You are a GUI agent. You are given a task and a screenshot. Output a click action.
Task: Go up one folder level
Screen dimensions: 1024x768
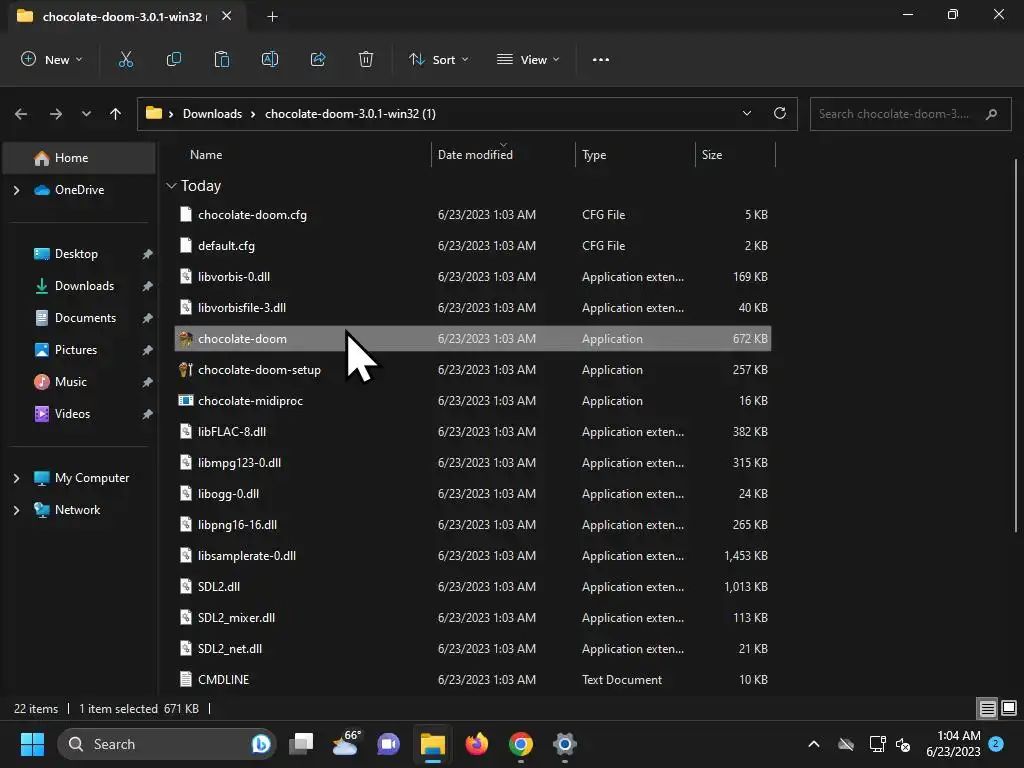[116, 114]
